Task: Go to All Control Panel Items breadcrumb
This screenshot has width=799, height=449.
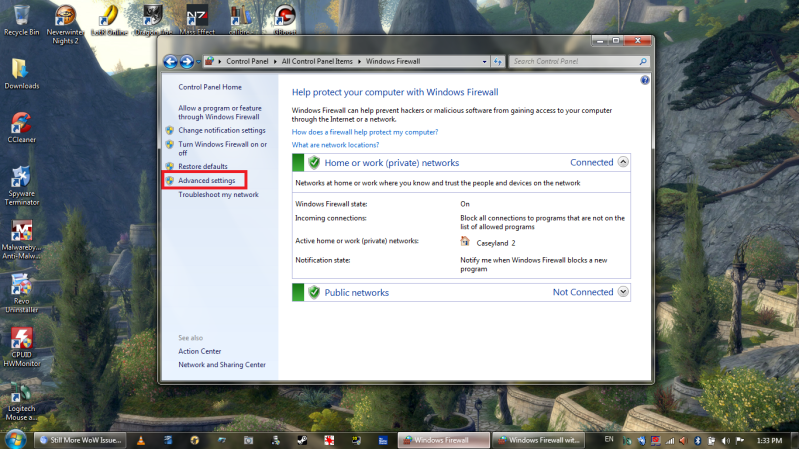Action: tap(317, 61)
